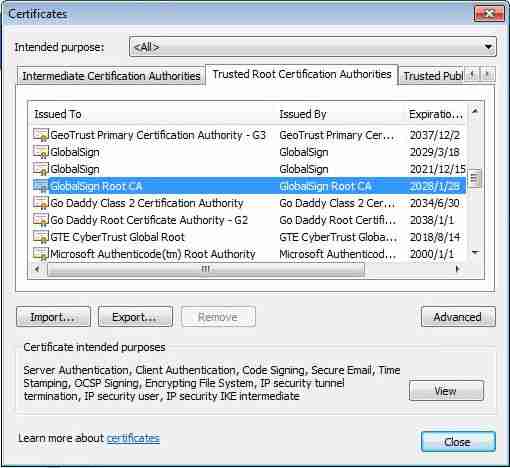Switch to Intermediate Certification Authorities tab
Image resolution: width=510 pixels, height=468 pixels.
(111, 76)
